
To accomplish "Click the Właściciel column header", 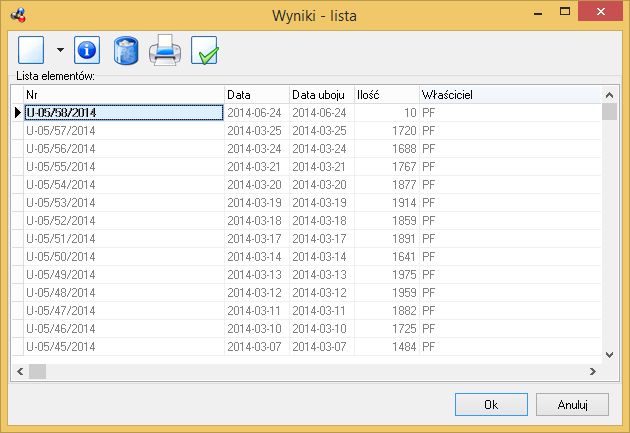I will (510, 95).
